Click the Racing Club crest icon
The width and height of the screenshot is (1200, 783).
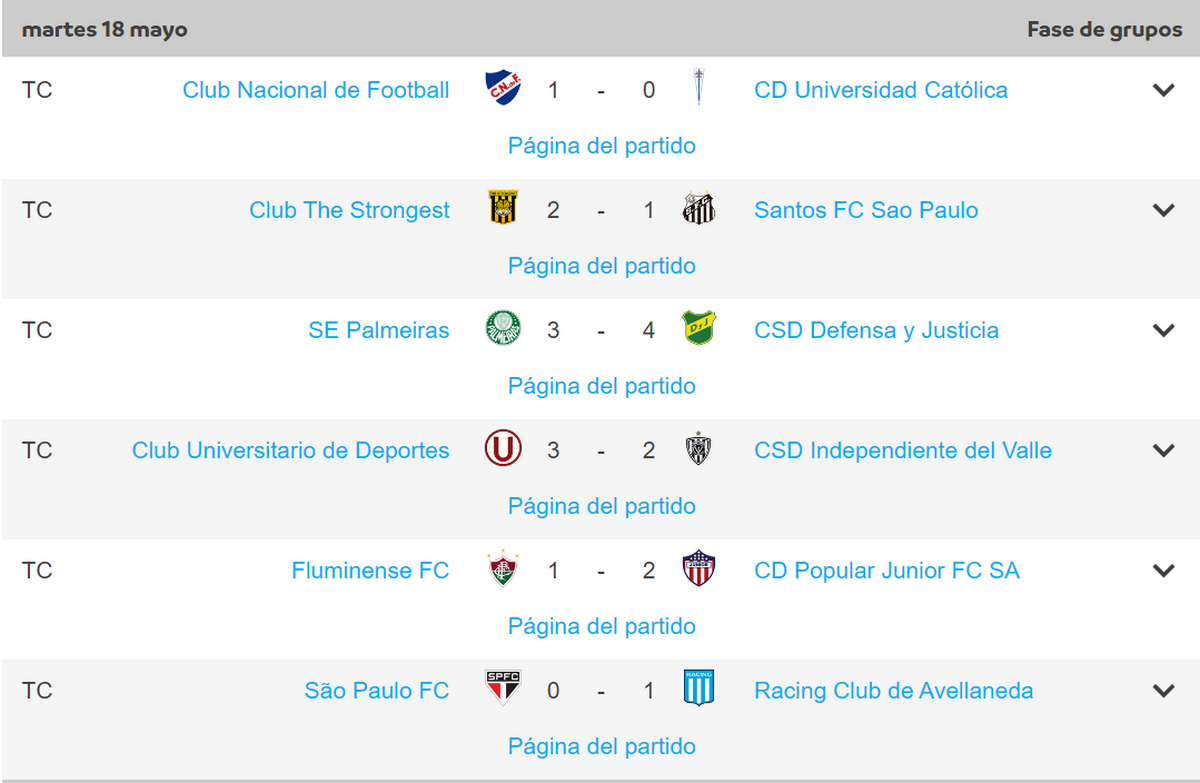click(x=698, y=689)
